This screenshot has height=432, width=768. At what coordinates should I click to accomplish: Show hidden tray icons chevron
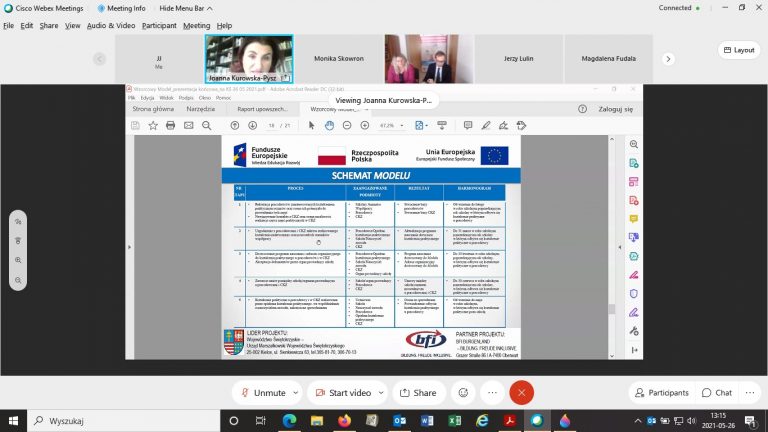637,421
